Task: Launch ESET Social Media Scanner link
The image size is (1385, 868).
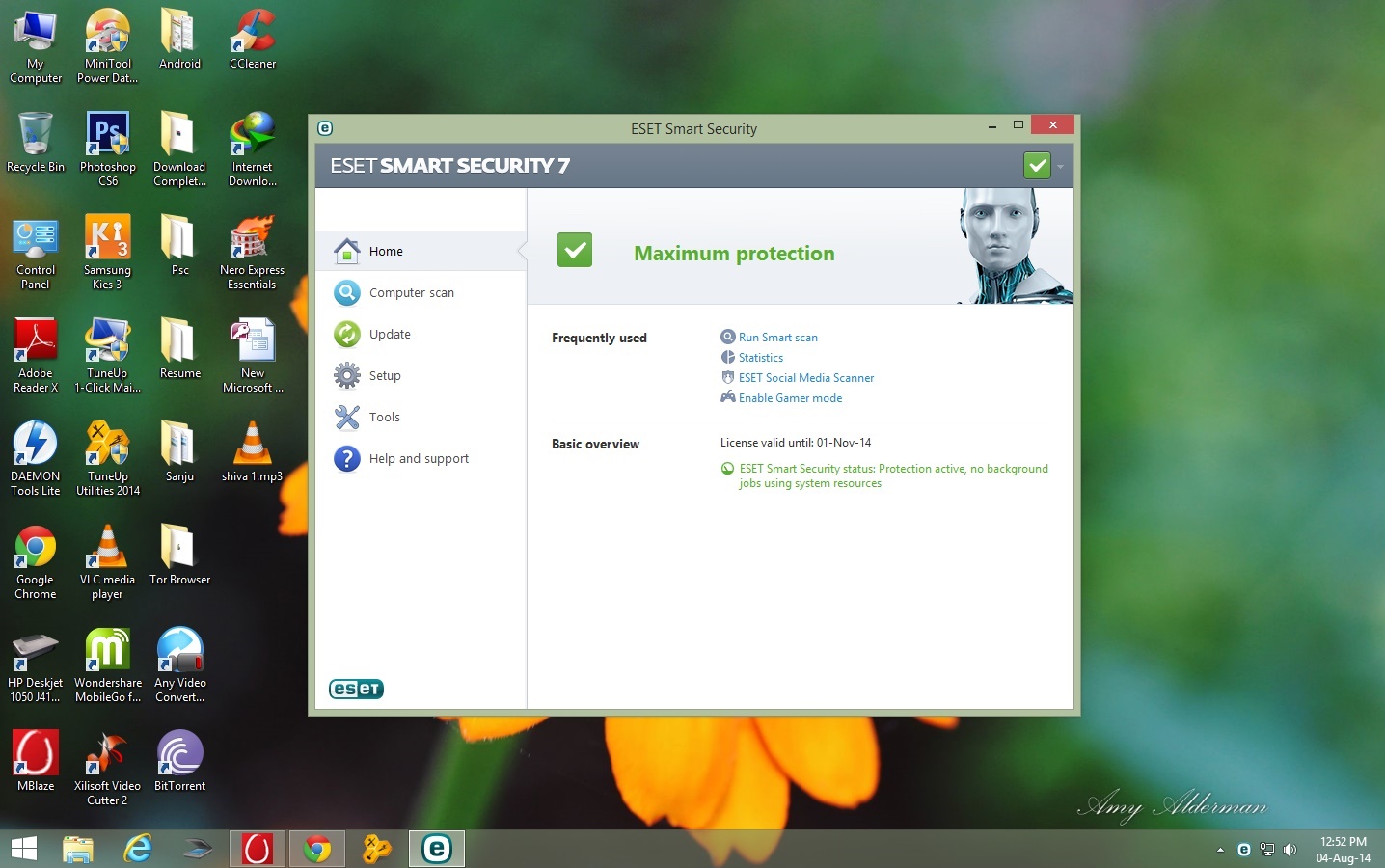Action: [806, 378]
